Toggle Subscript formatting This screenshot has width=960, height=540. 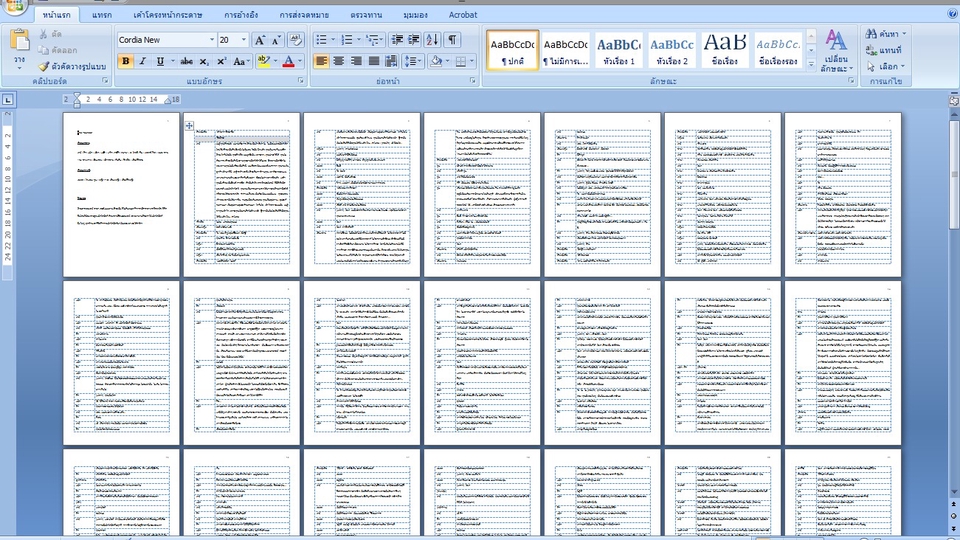pyautogui.click(x=204, y=61)
